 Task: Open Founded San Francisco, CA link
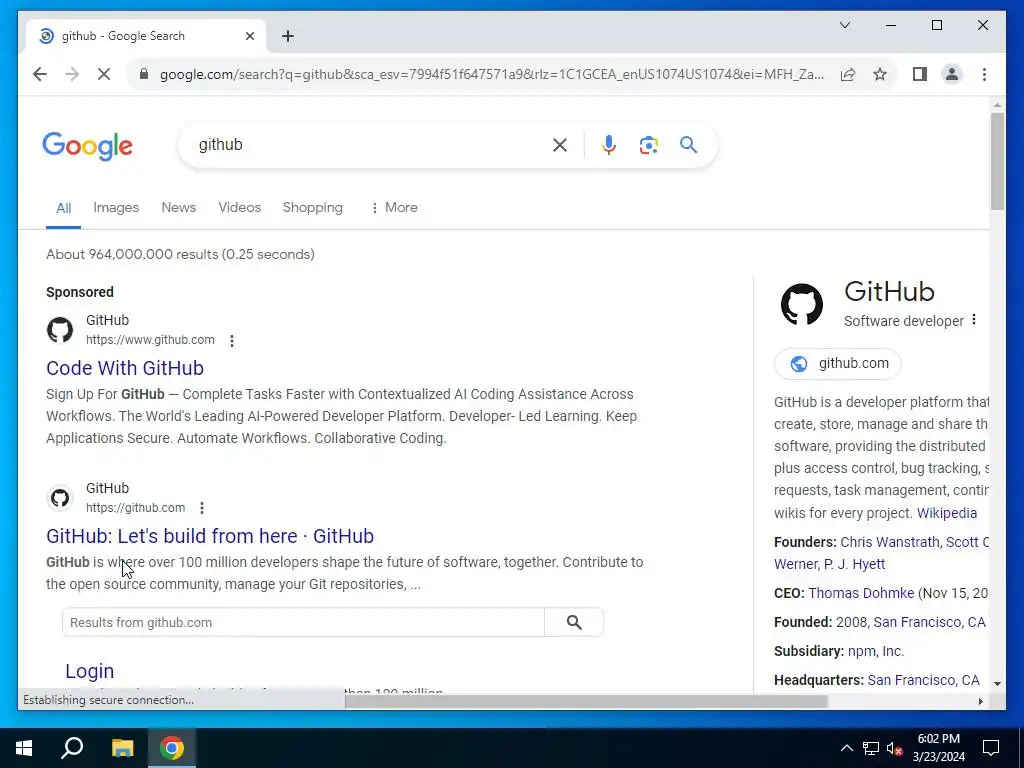tap(929, 622)
